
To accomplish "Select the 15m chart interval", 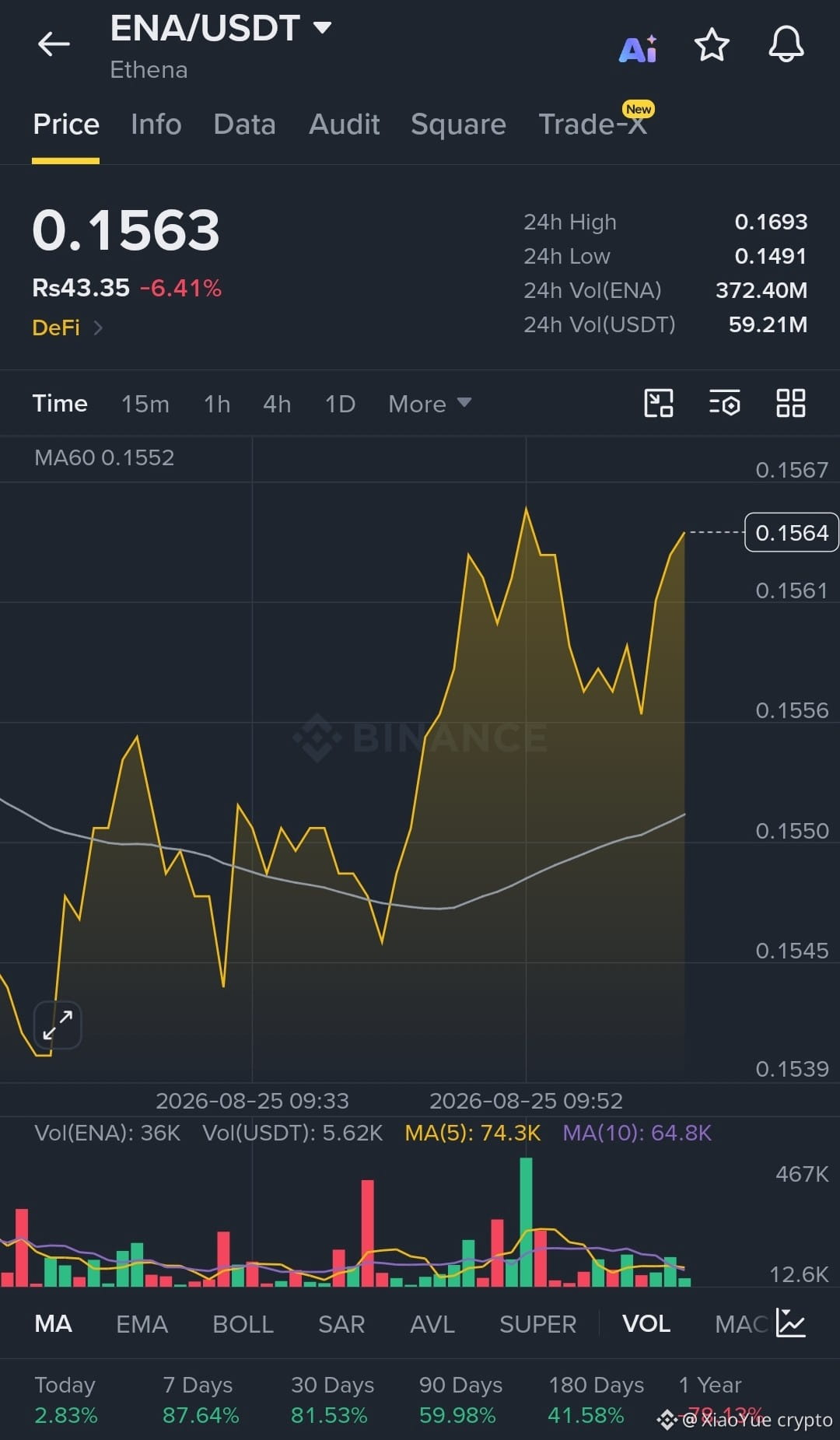I will pos(145,404).
